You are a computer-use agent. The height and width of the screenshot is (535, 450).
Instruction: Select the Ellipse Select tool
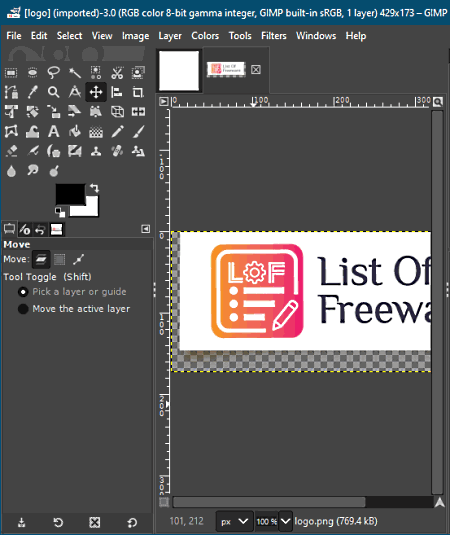[32, 73]
